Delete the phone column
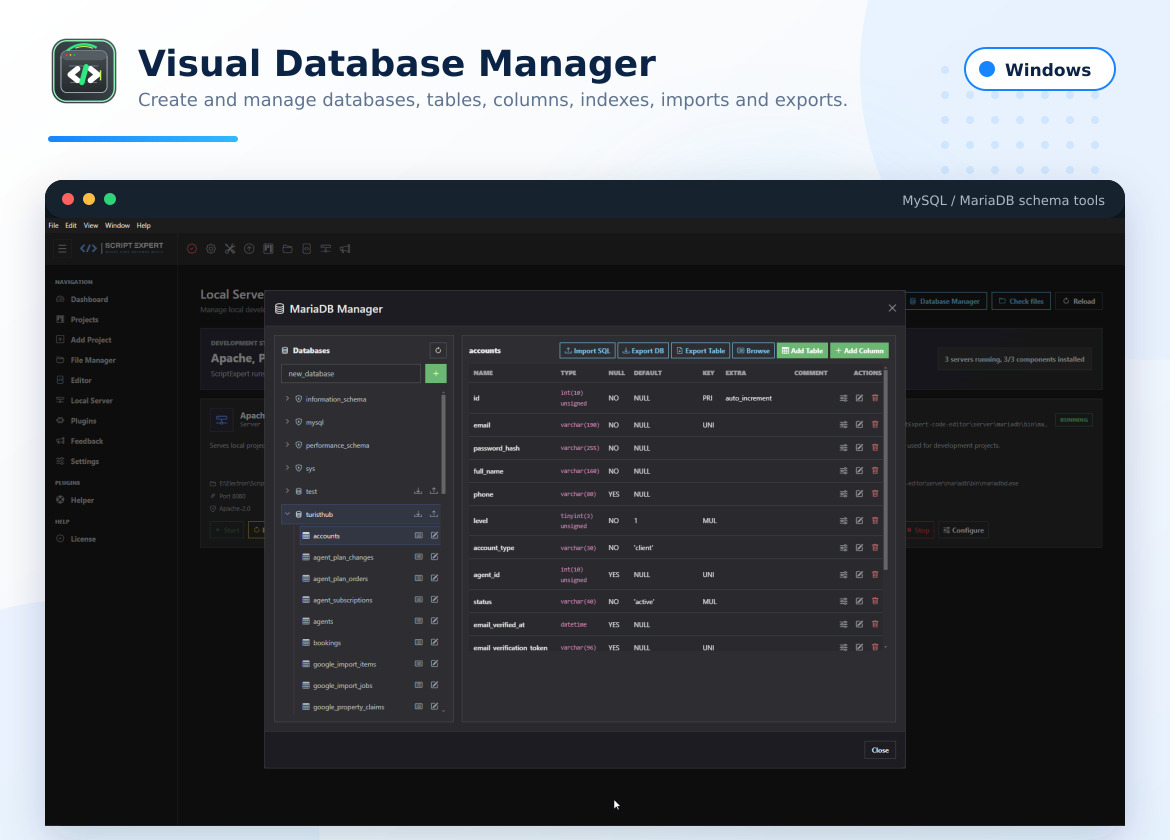The height and width of the screenshot is (840, 1170). coord(875,494)
